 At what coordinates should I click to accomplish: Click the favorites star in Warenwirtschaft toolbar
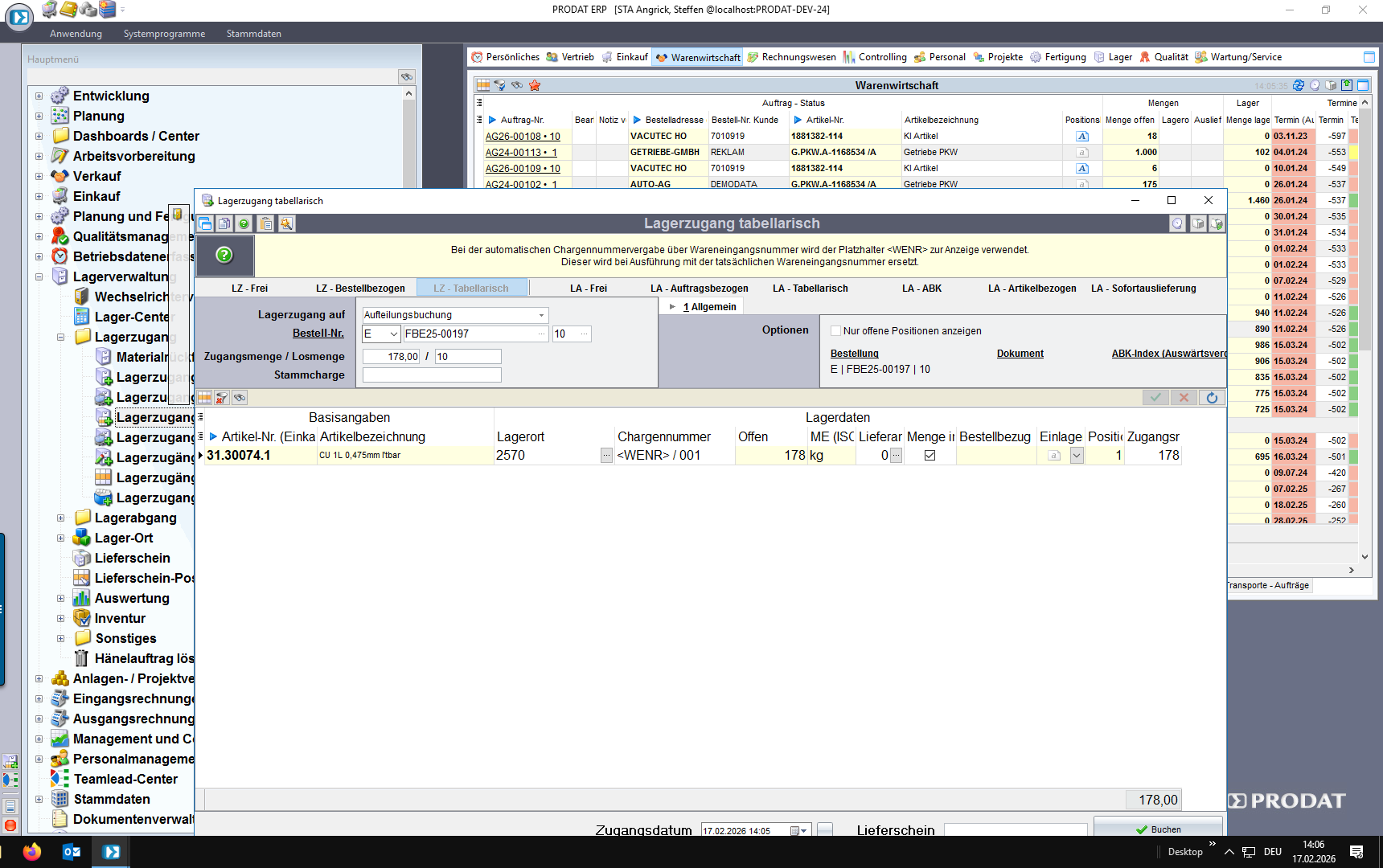point(535,85)
